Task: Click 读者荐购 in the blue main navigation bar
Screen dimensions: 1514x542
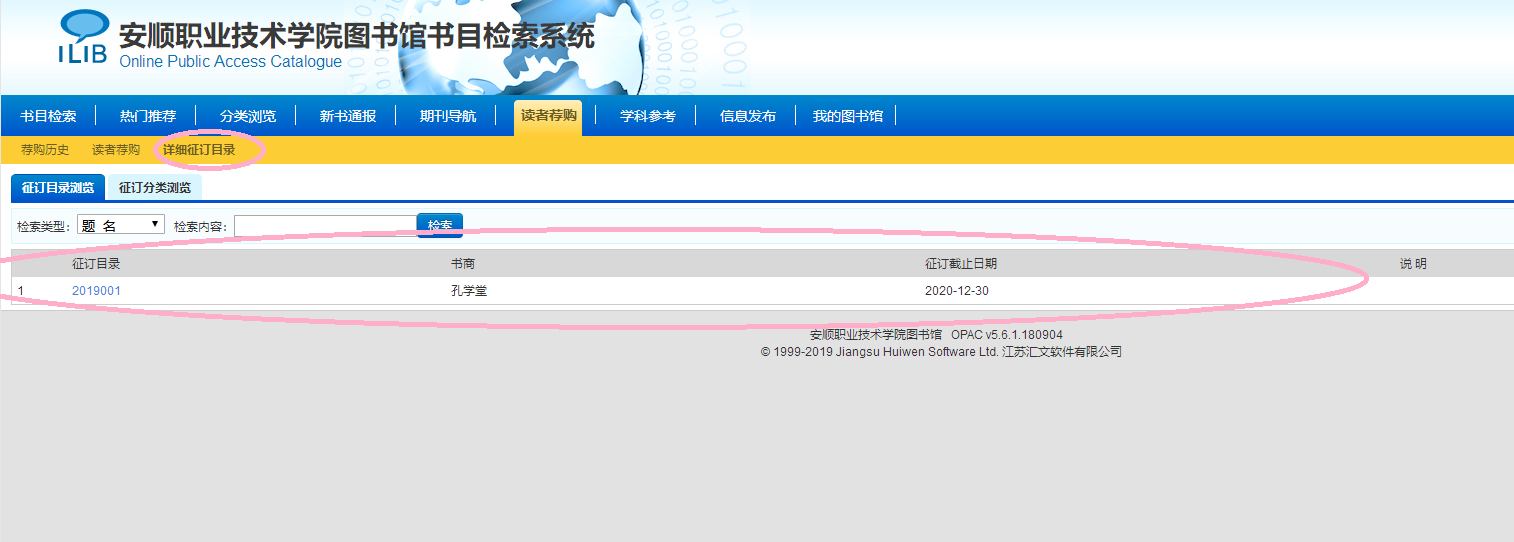Action: [548, 116]
